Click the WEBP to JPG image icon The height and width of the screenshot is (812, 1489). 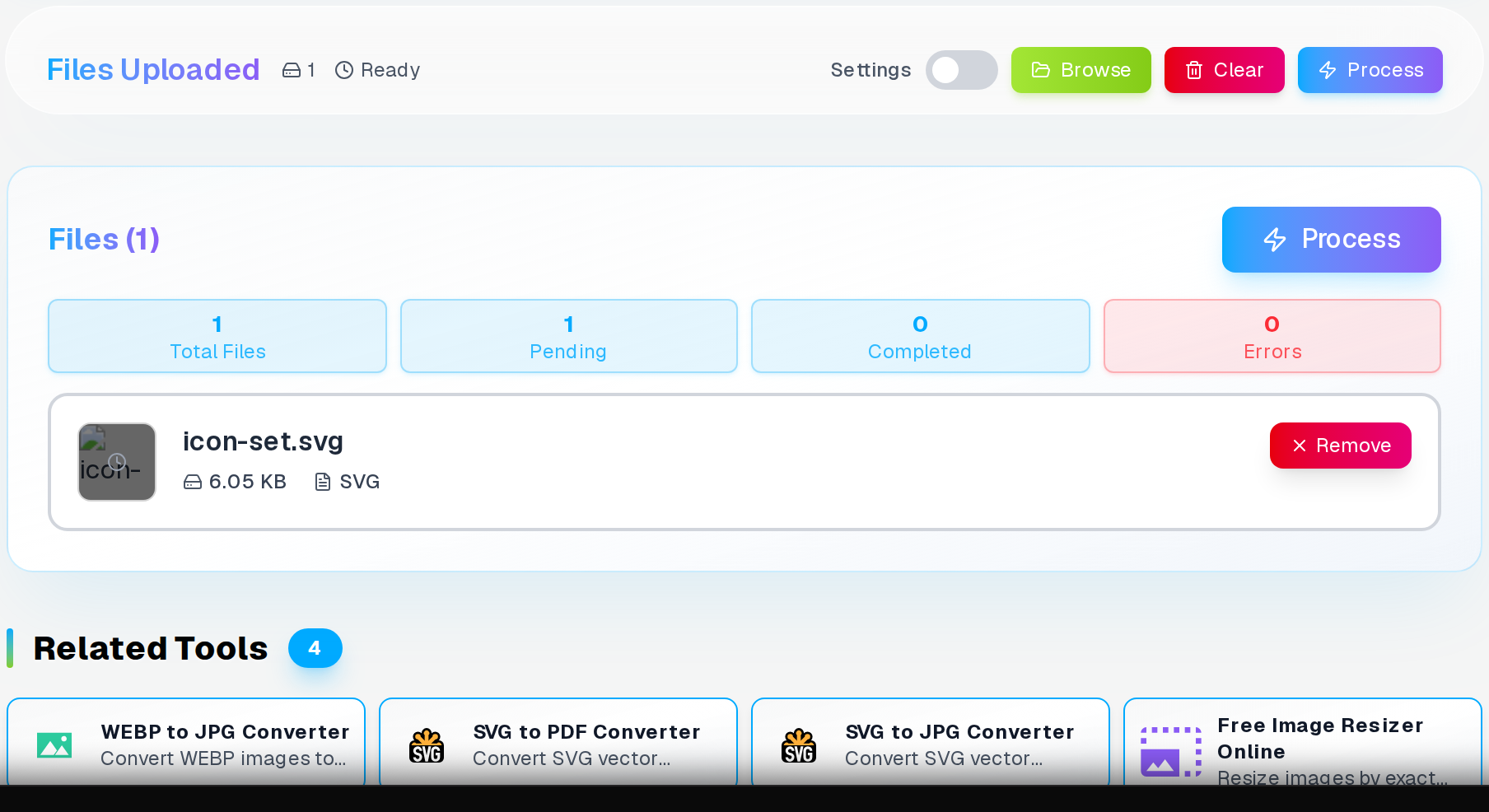[x=54, y=745]
